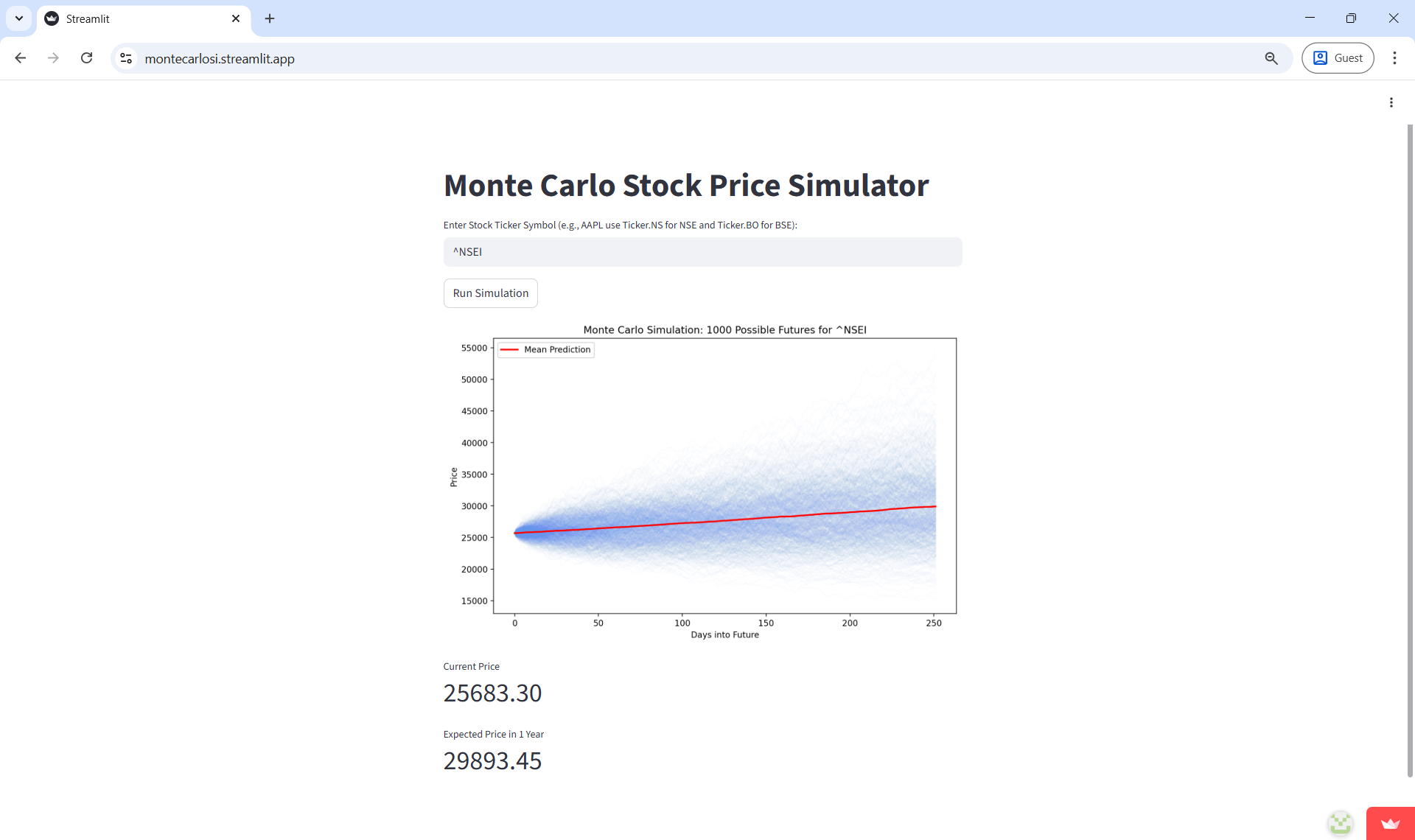
Task: Click the Monte Carlo simulation chart
Action: 724,475
